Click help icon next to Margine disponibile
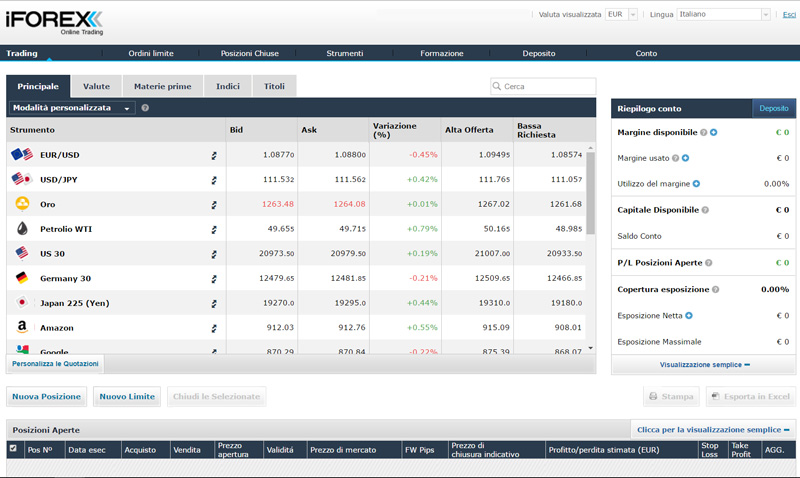The image size is (800, 478). [704, 132]
